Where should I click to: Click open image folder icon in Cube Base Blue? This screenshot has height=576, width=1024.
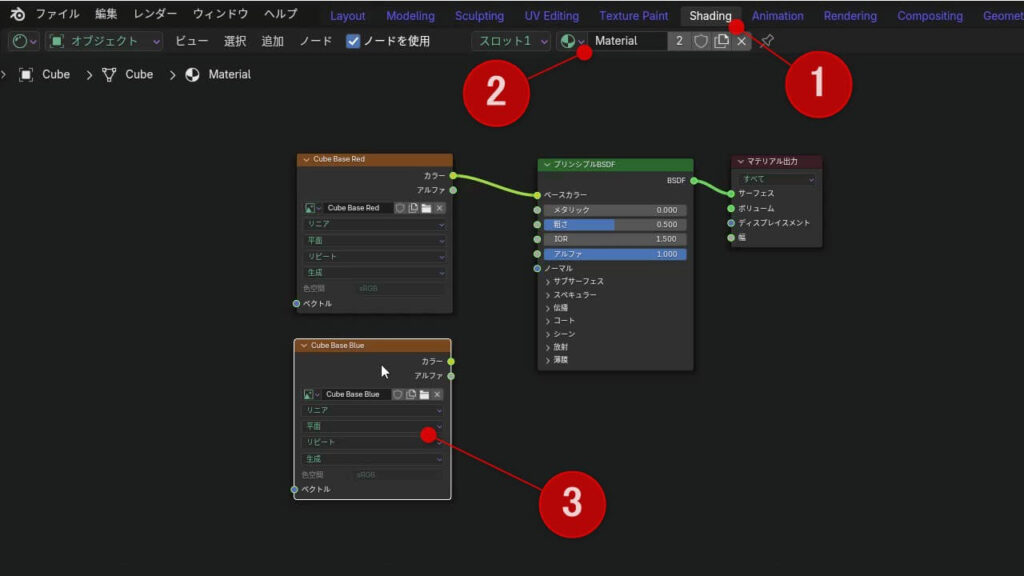(x=424, y=394)
